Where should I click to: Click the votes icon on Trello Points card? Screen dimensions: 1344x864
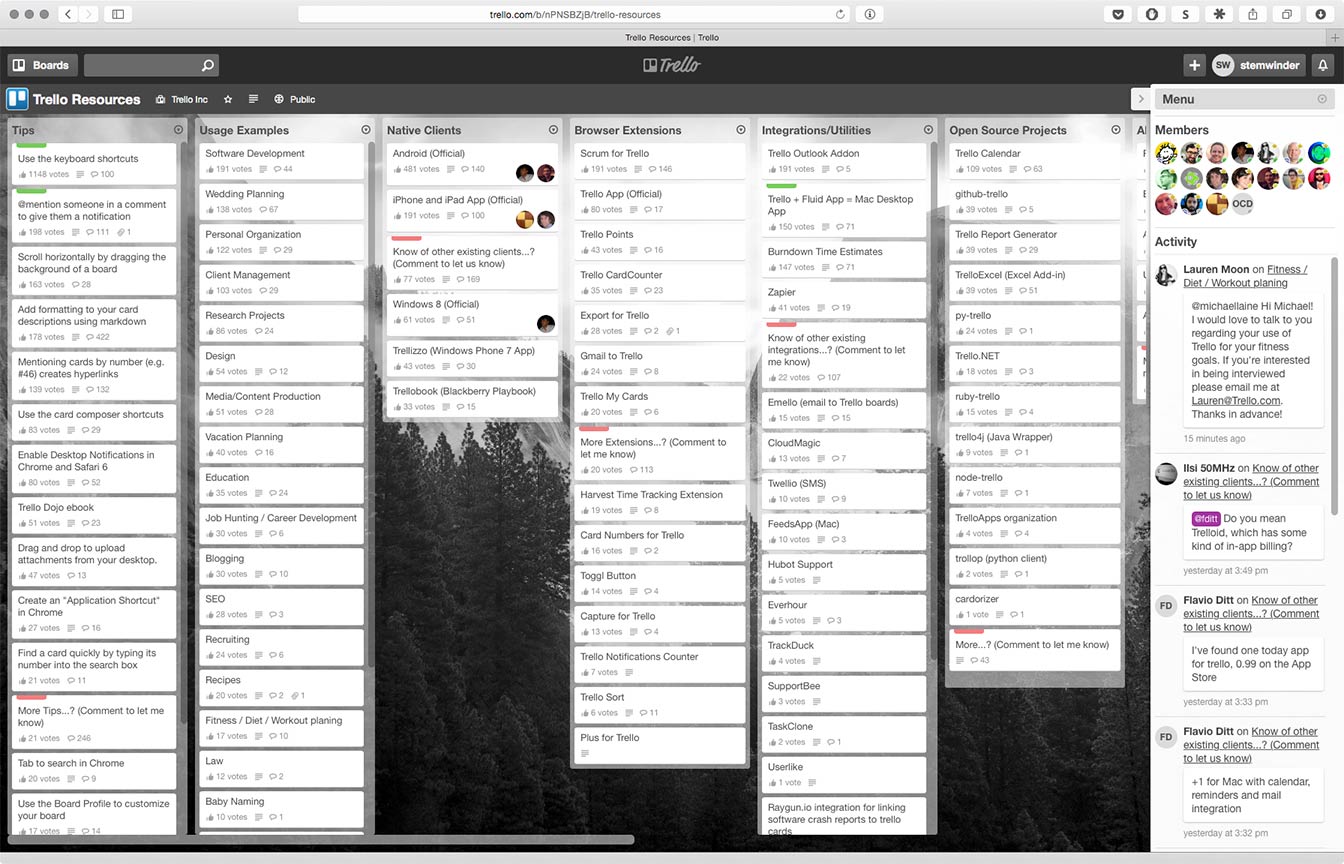click(x=584, y=250)
